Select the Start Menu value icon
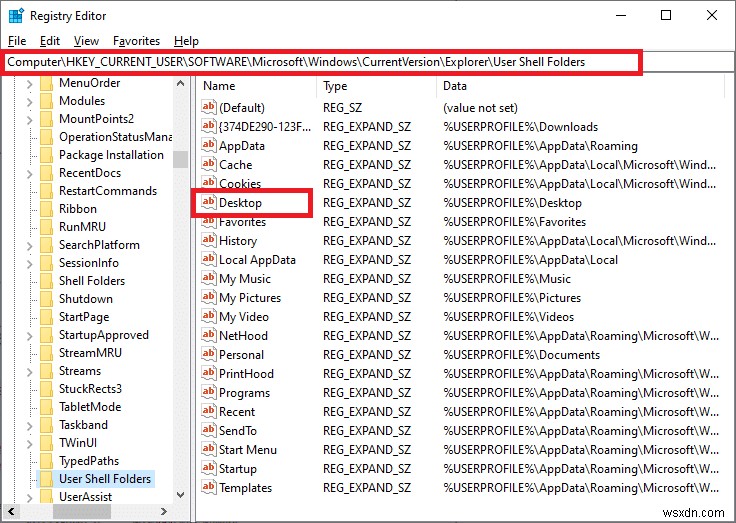 [208, 449]
